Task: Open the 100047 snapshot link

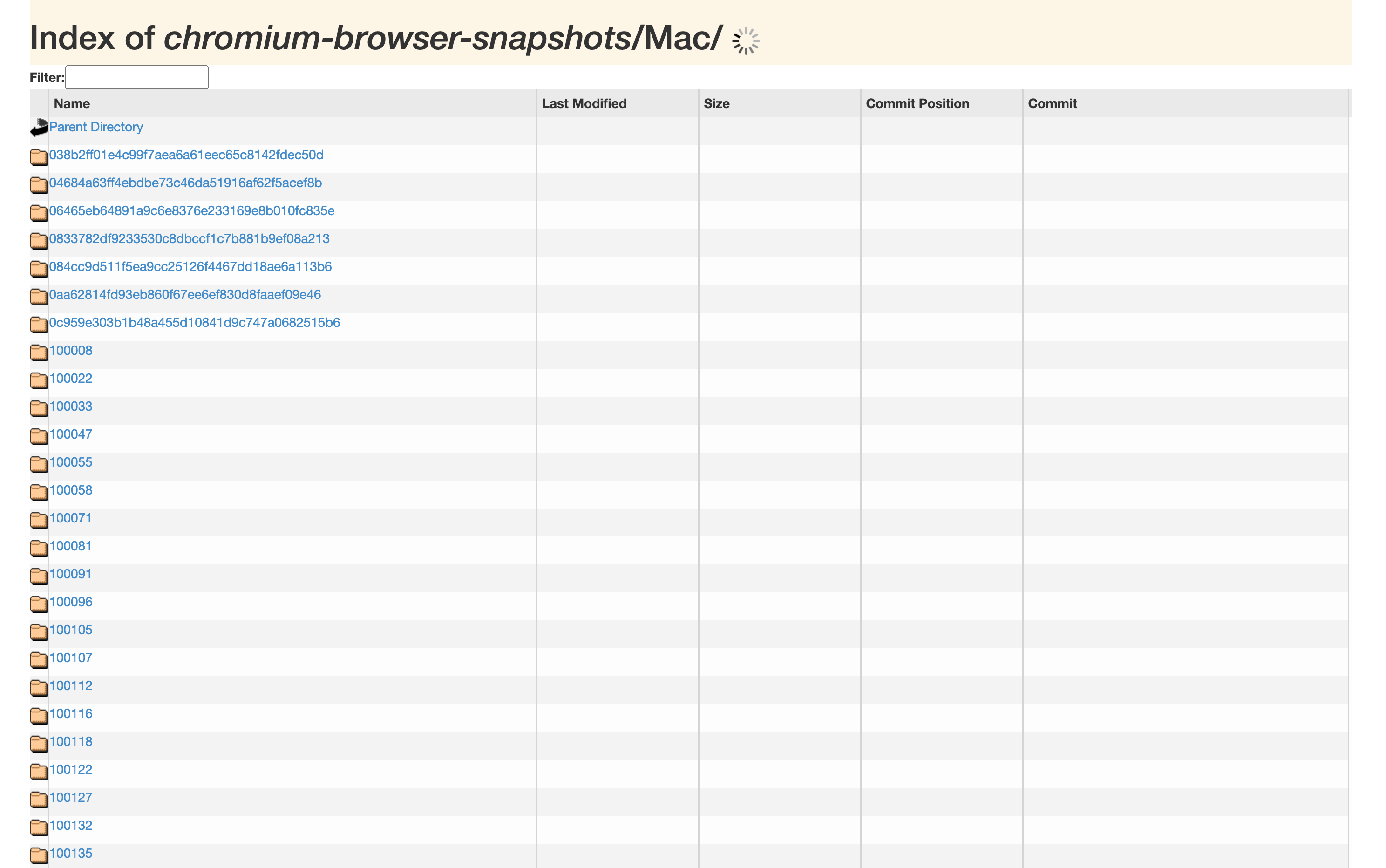Action: [71, 434]
